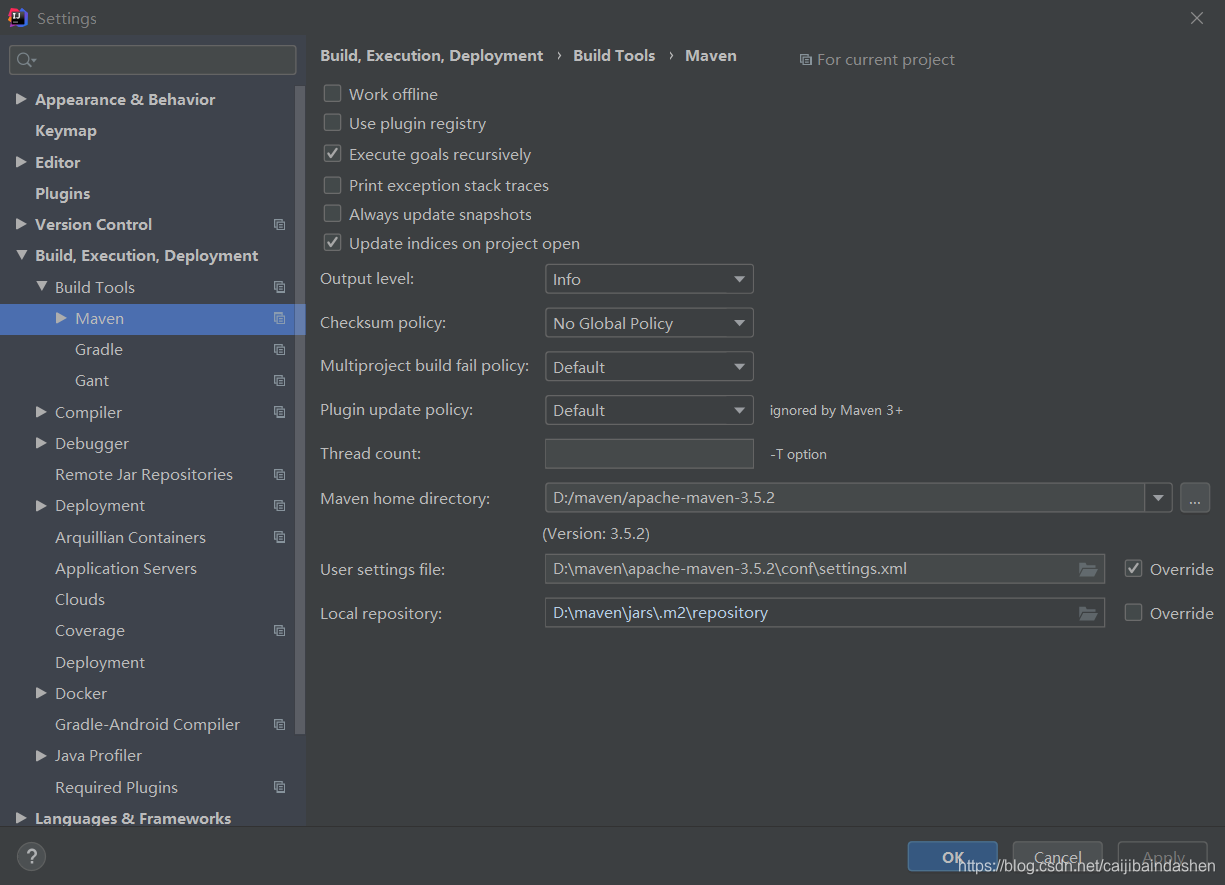The width and height of the screenshot is (1225, 885).
Task: Open Multiproject build fail policy dropdown
Action: (649, 367)
